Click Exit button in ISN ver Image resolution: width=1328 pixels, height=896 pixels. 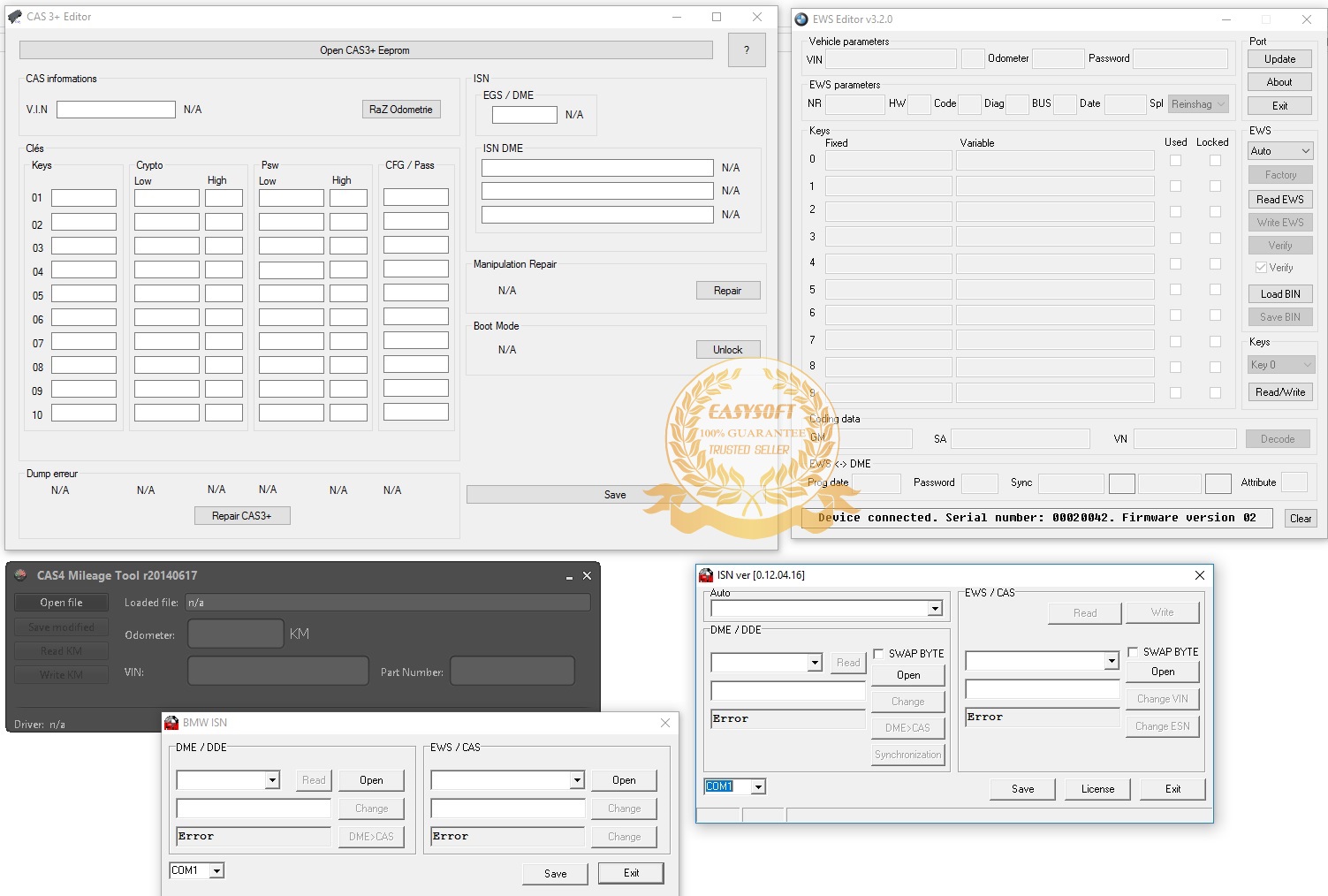[x=1172, y=789]
